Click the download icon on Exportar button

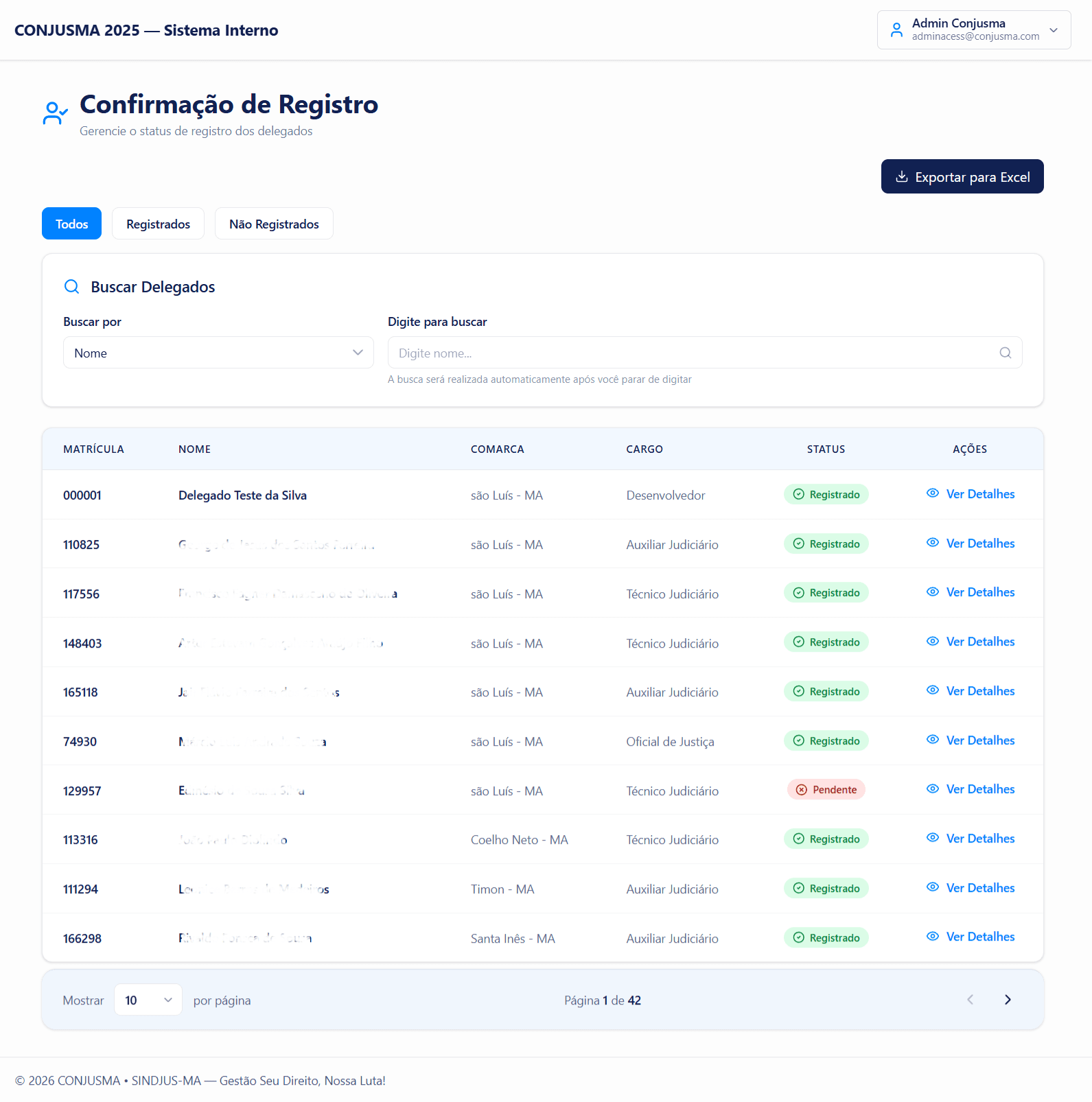click(902, 177)
